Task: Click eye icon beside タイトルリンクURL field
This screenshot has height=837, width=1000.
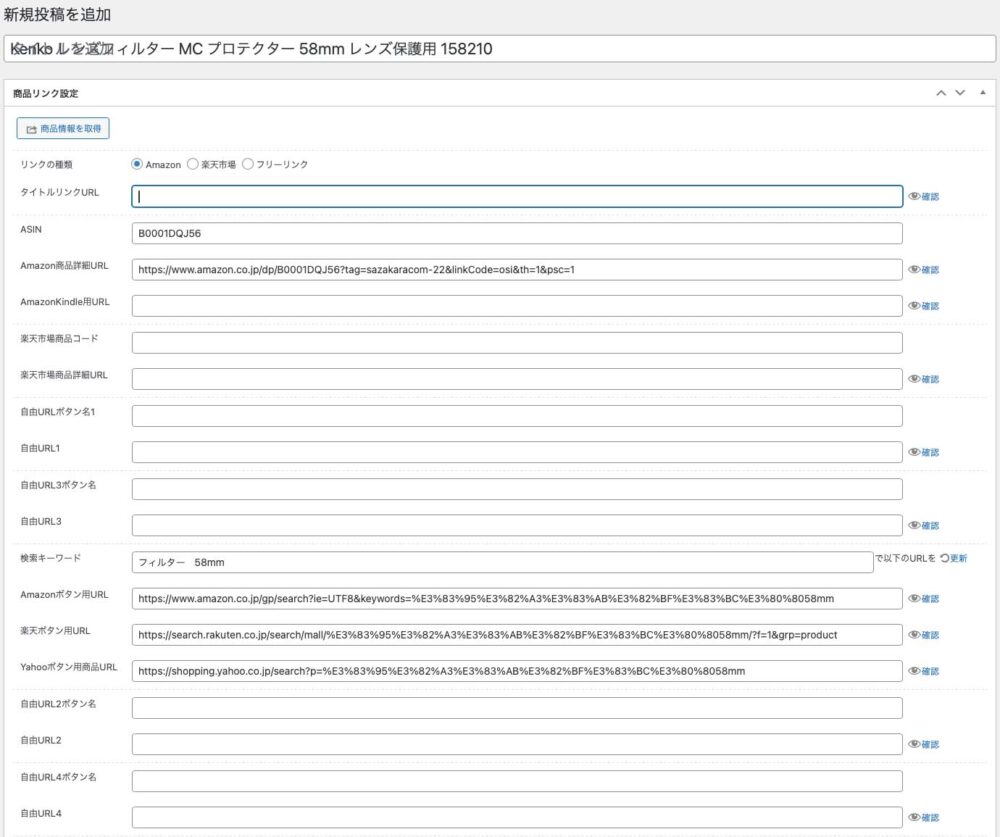Action: pos(914,197)
